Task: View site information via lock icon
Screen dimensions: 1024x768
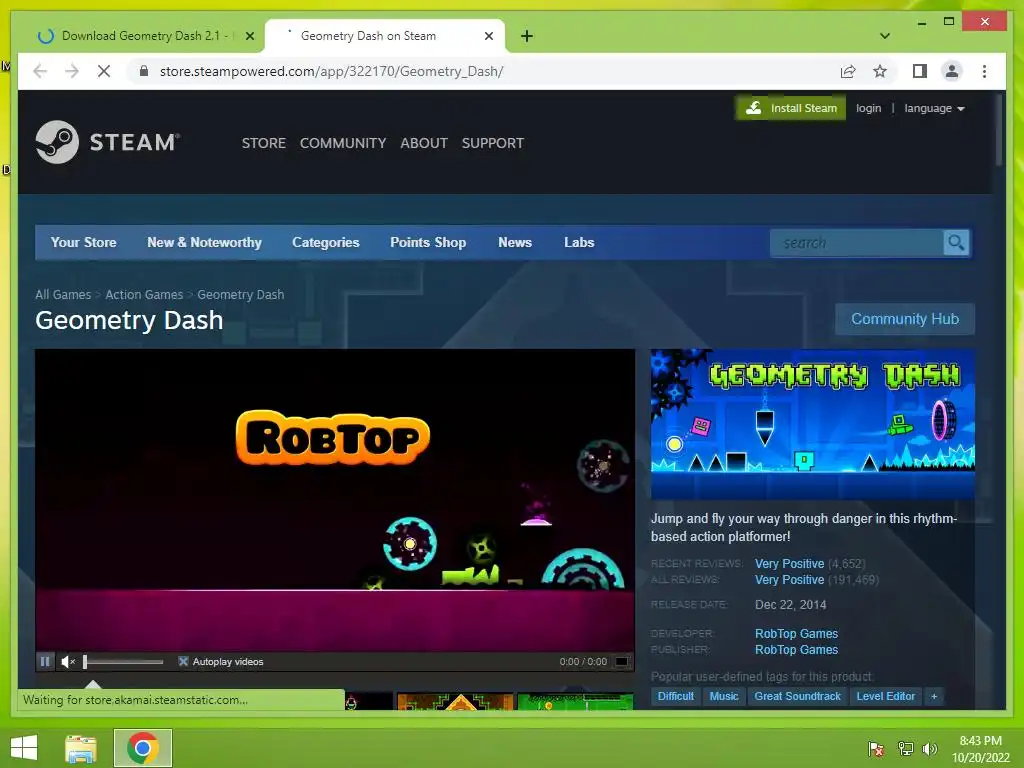Action: point(144,71)
